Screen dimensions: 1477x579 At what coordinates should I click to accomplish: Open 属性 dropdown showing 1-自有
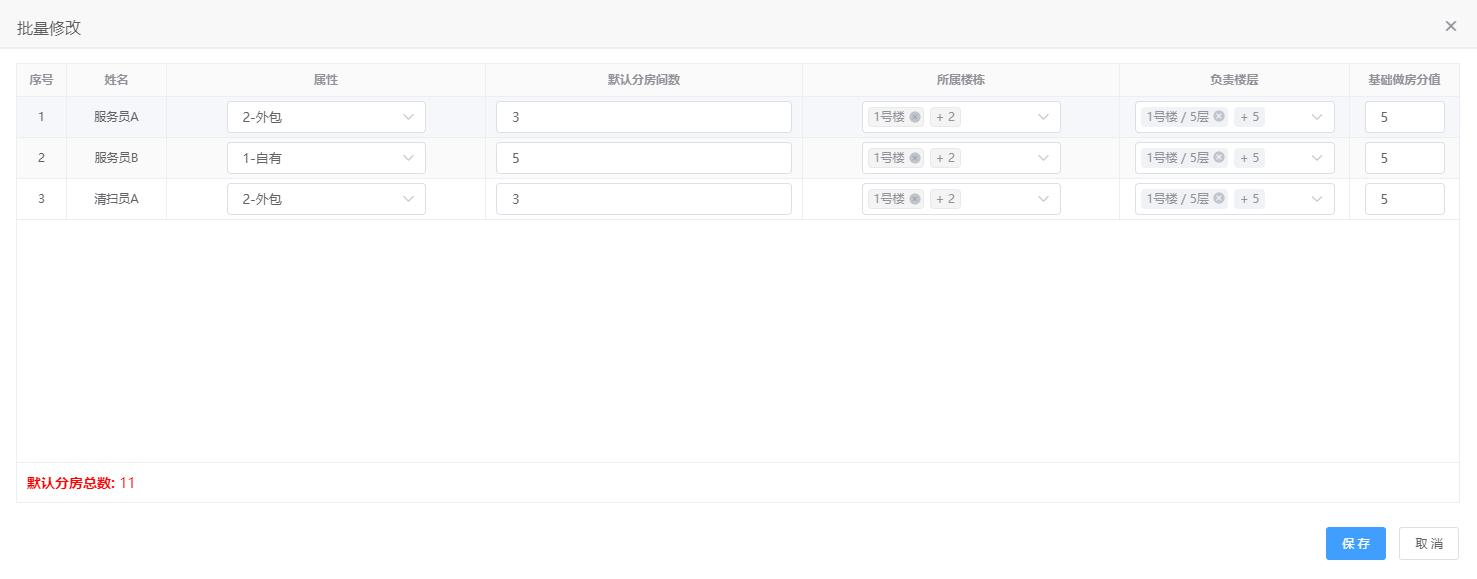click(x=326, y=158)
